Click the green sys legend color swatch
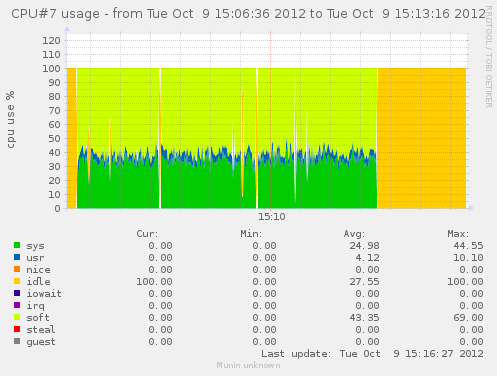Image resolution: width=497 pixels, height=376 pixels. pyautogui.click(x=17, y=245)
